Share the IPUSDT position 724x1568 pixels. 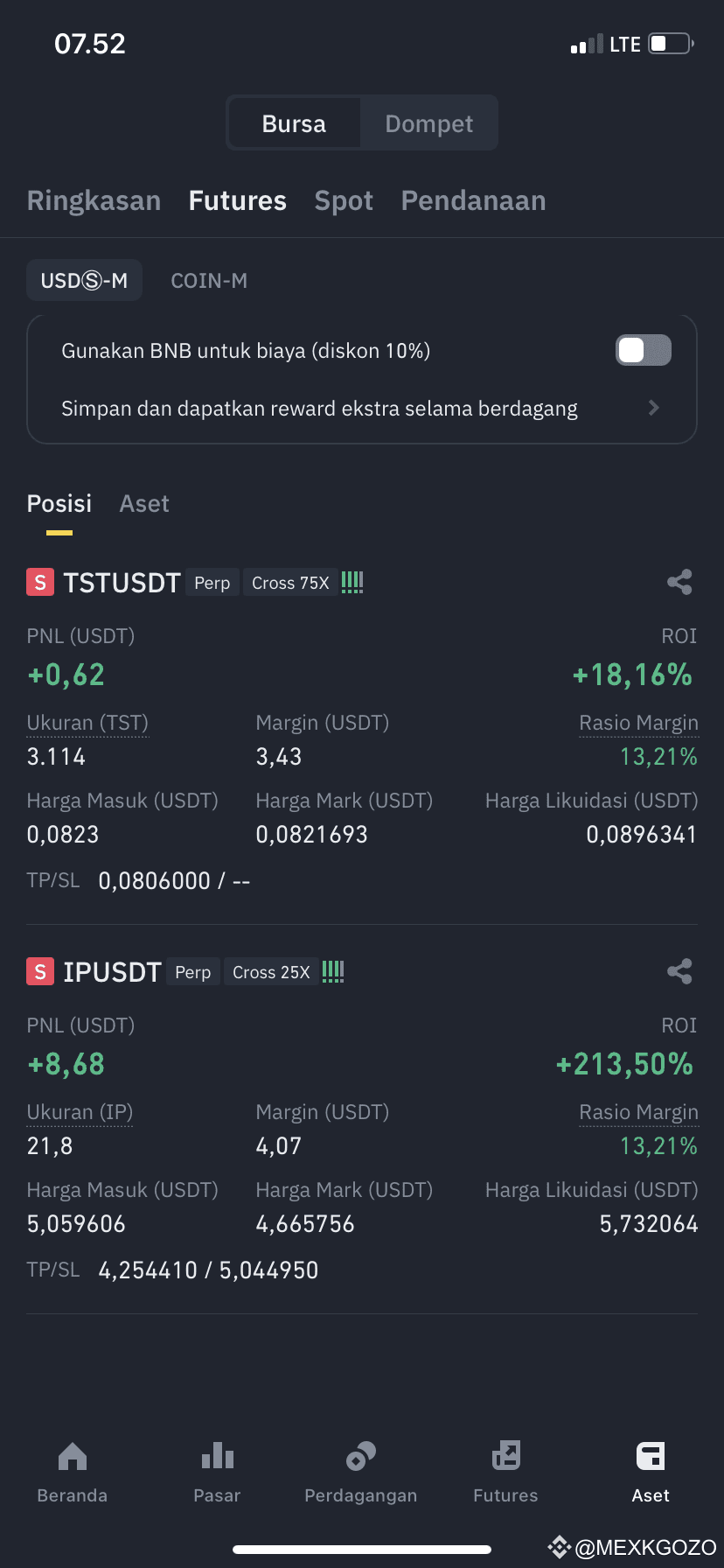(x=679, y=971)
